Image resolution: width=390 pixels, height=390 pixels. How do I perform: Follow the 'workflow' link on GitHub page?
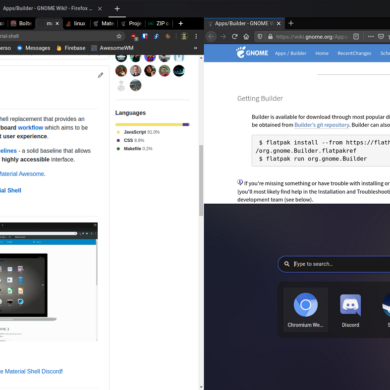coord(30,127)
